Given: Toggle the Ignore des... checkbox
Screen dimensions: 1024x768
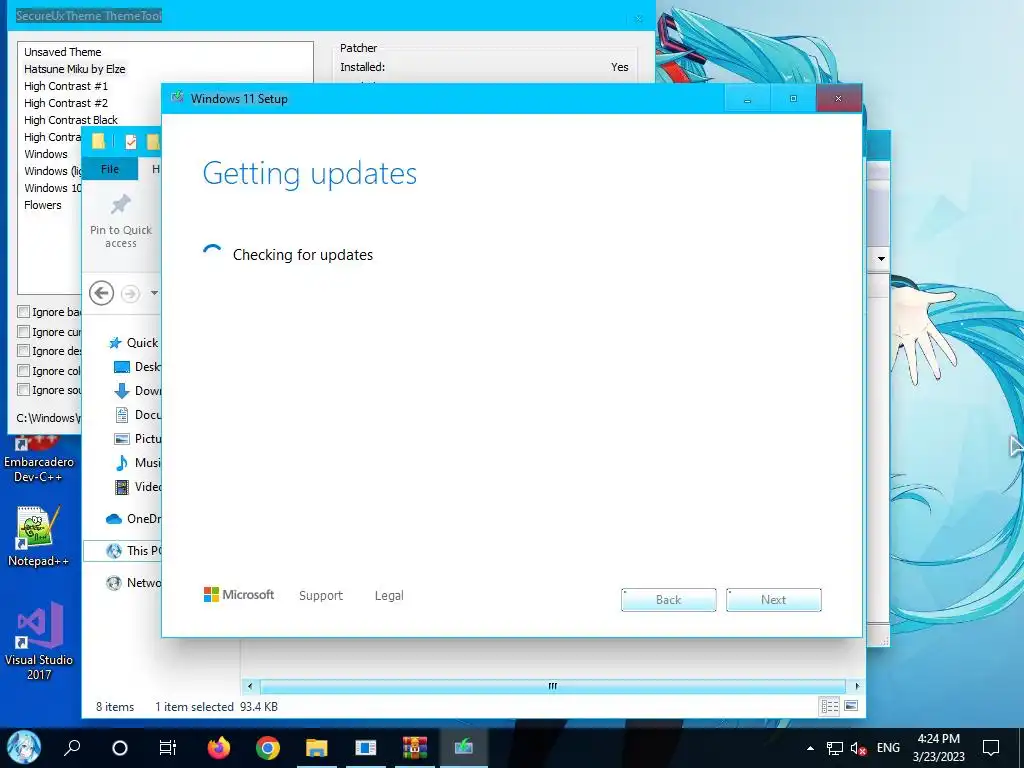Looking at the screenshot, I should point(24,351).
